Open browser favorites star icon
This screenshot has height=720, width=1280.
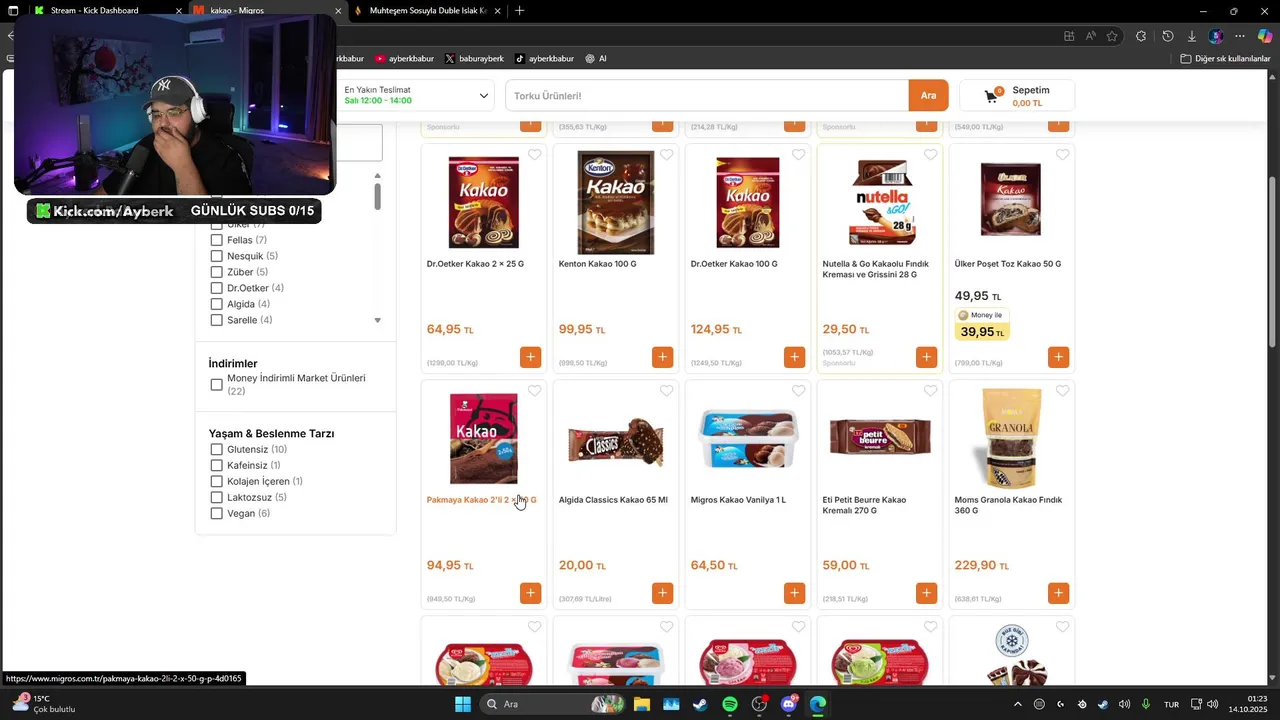(x=1111, y=36)
